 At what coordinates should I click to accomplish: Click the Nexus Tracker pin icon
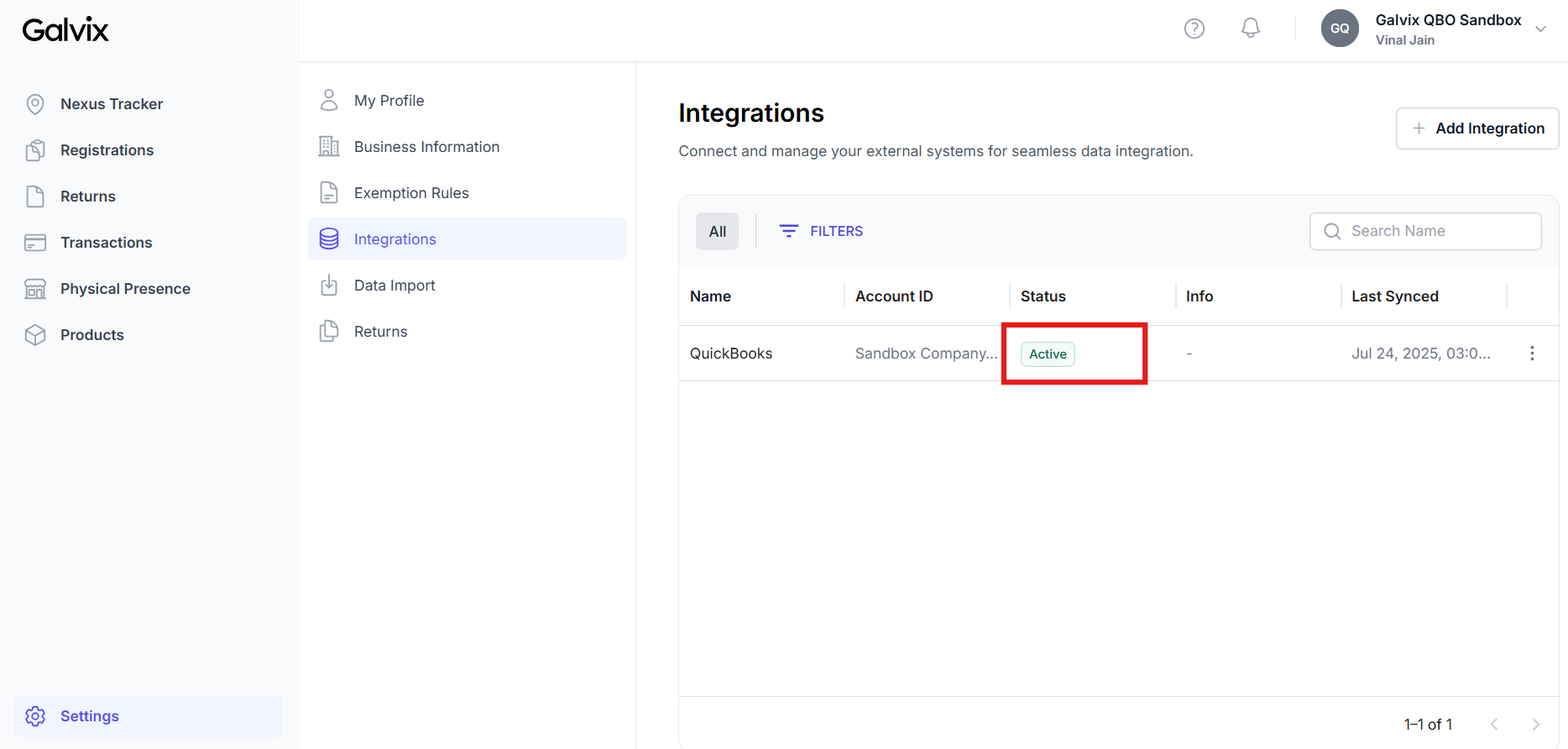(35, 104)
